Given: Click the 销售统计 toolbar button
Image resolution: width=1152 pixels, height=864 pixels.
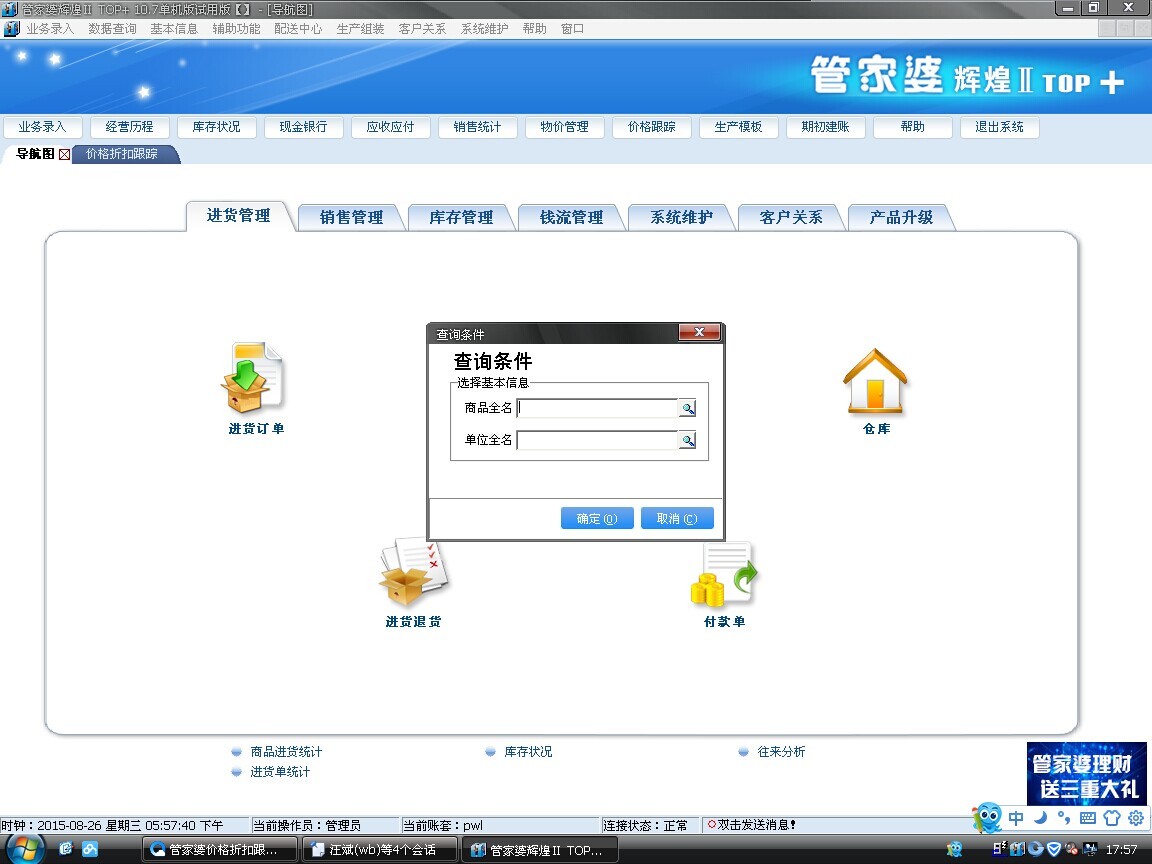Looking at the screenshot, I should [x=478, y=127].
